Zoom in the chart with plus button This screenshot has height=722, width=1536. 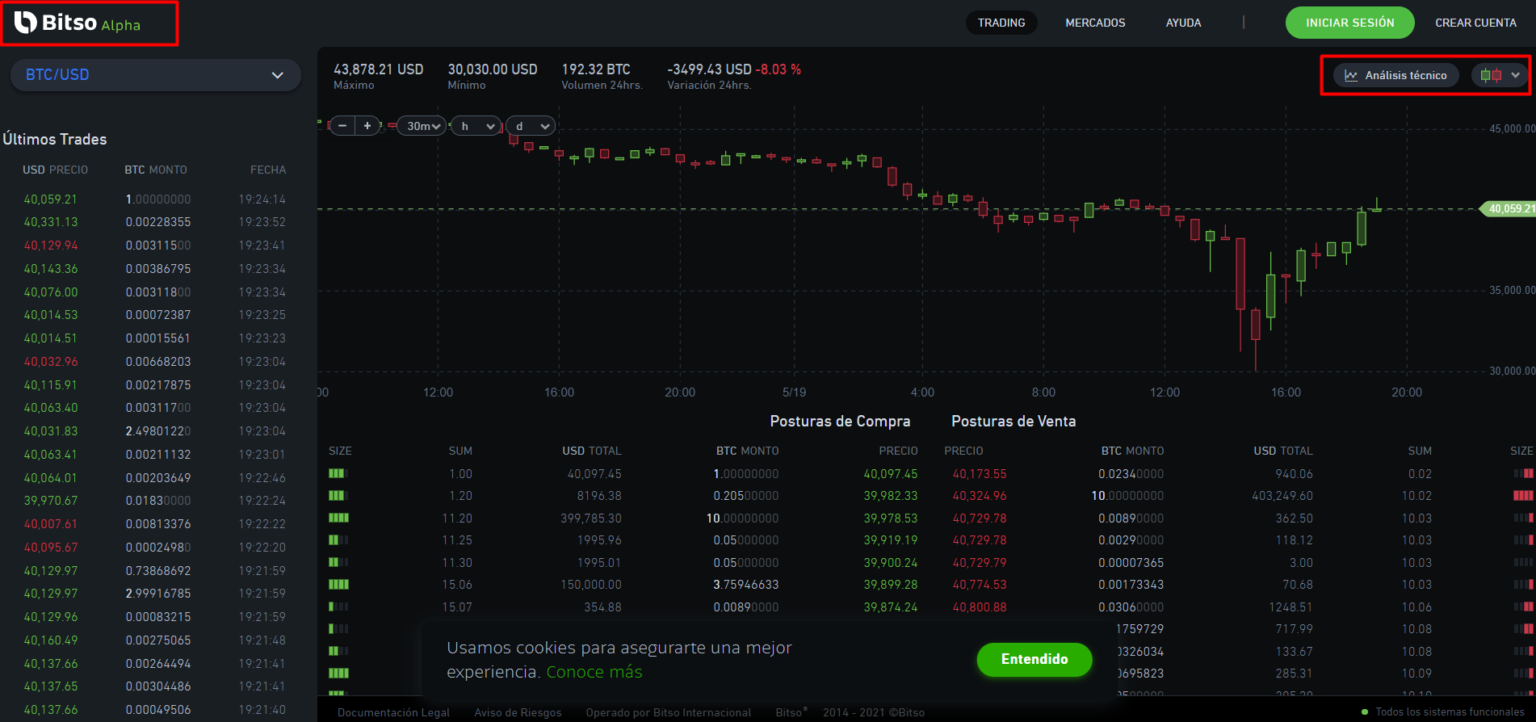click(x=367, y=126)
